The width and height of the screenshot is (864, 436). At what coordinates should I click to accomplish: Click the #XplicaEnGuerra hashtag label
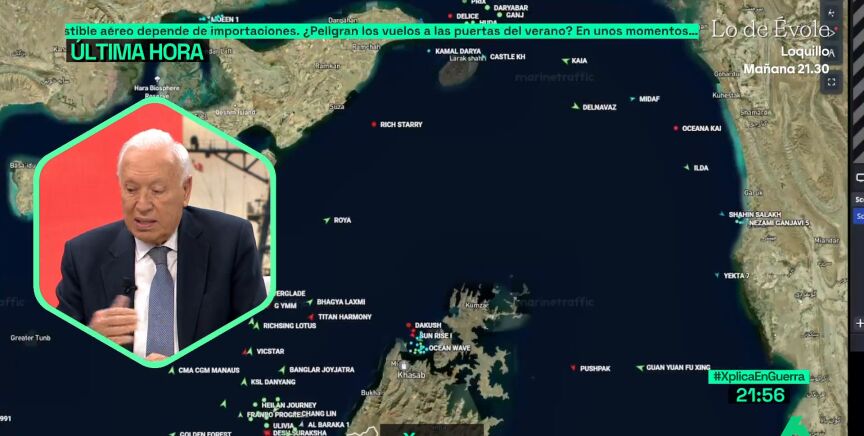[x=758, y=377]
